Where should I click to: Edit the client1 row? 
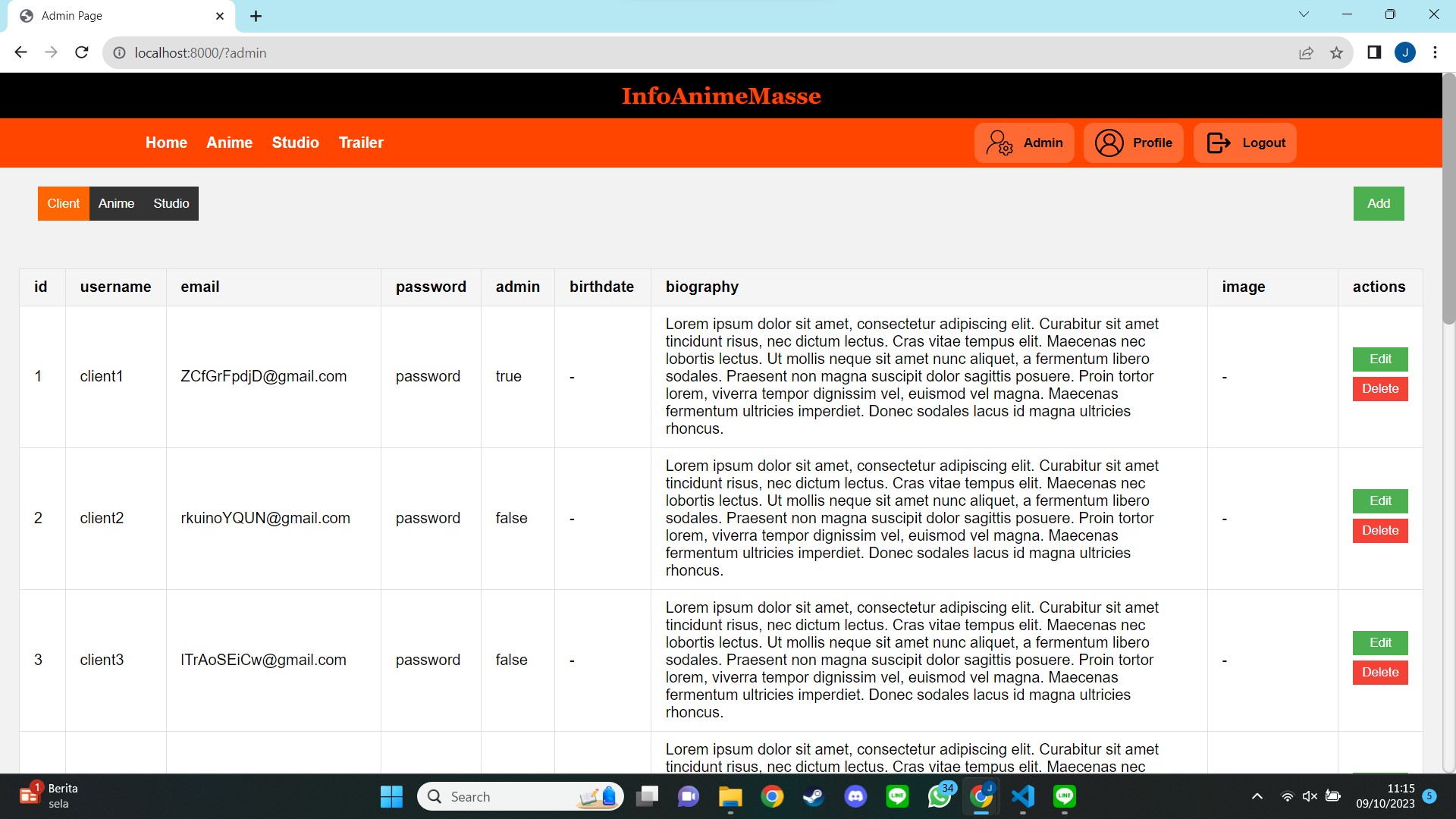[x=1379, y=359]
